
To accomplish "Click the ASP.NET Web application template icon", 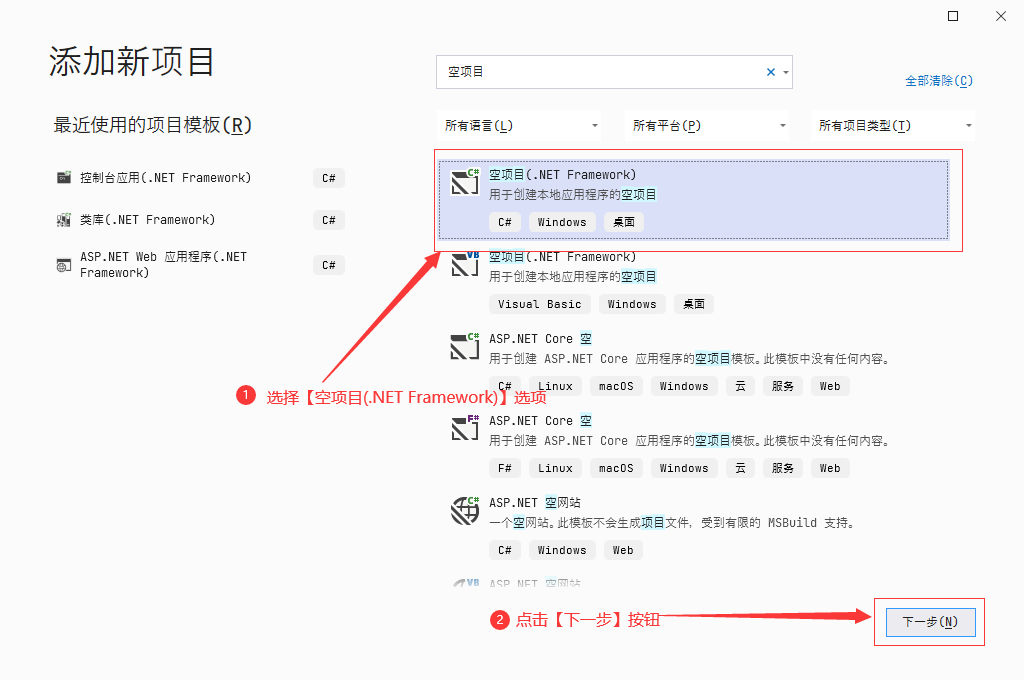I will tap(63, 265).
